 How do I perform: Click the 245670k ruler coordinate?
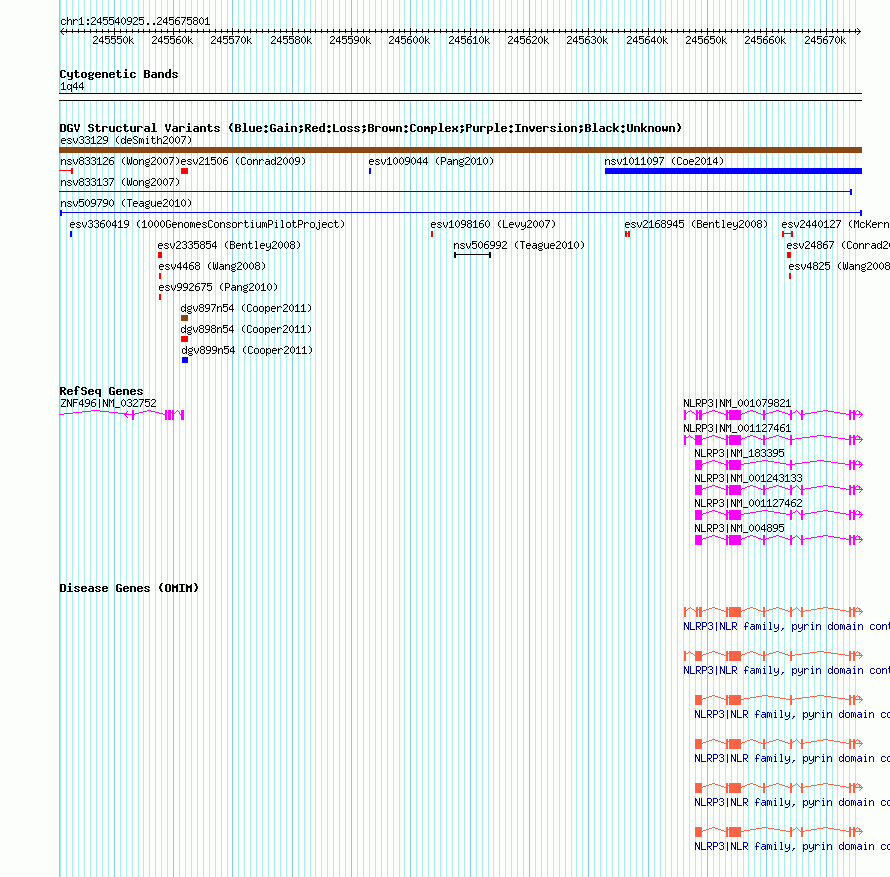(825, 40)
